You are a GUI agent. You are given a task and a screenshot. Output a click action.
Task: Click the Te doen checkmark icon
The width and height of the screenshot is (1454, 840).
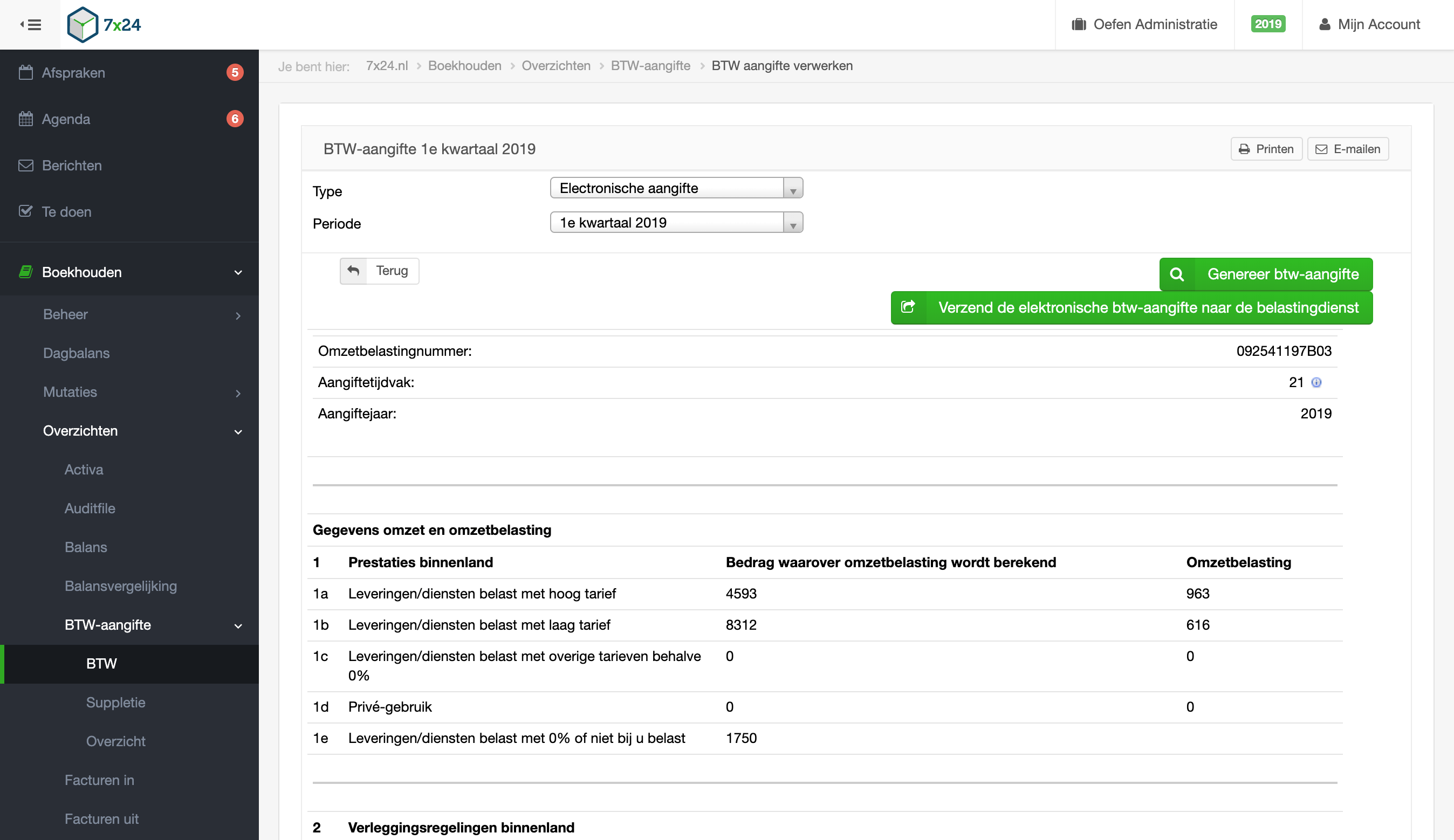coord(25,211)
